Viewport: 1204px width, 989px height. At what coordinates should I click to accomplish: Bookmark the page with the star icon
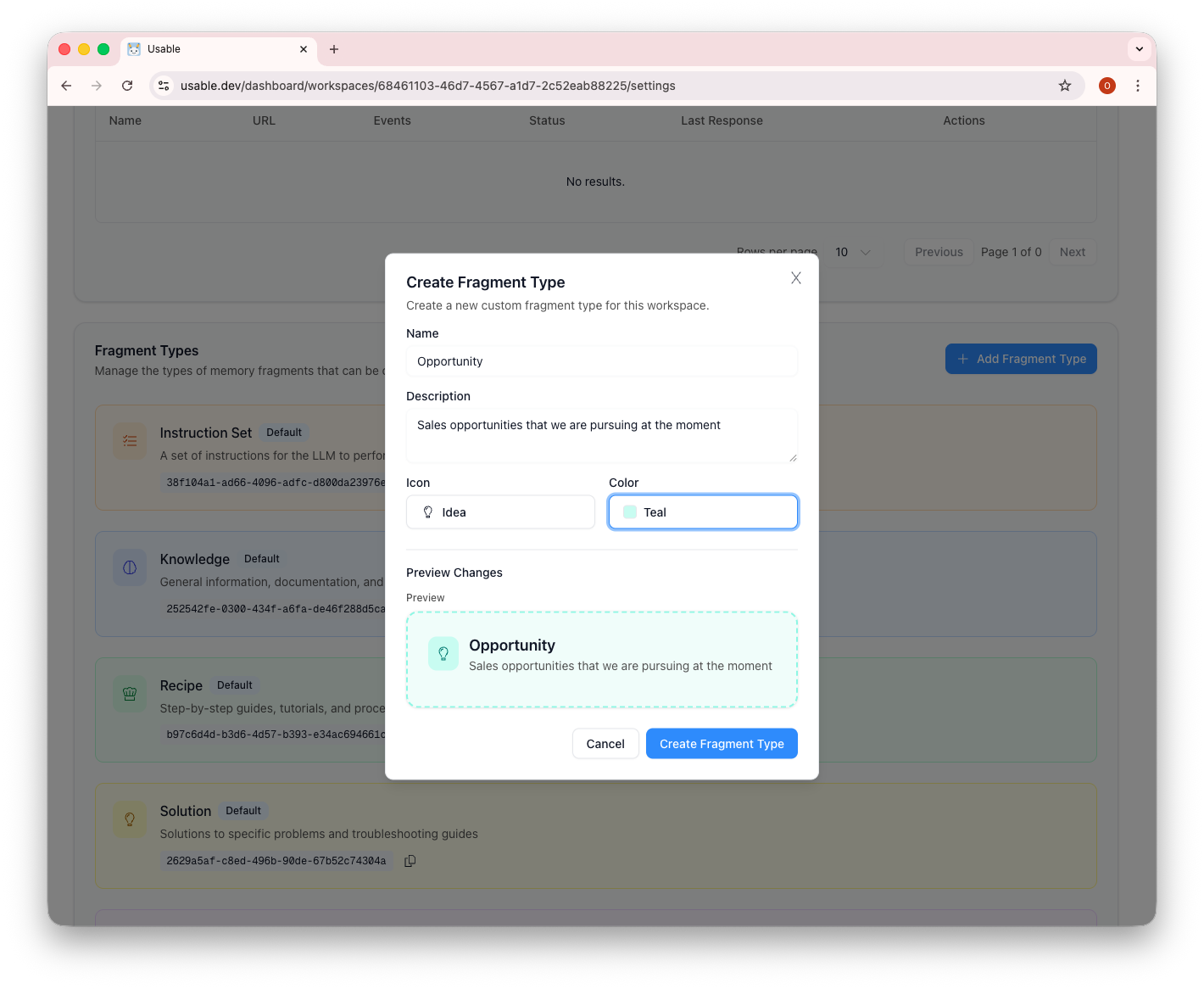tap(1065, 86)
